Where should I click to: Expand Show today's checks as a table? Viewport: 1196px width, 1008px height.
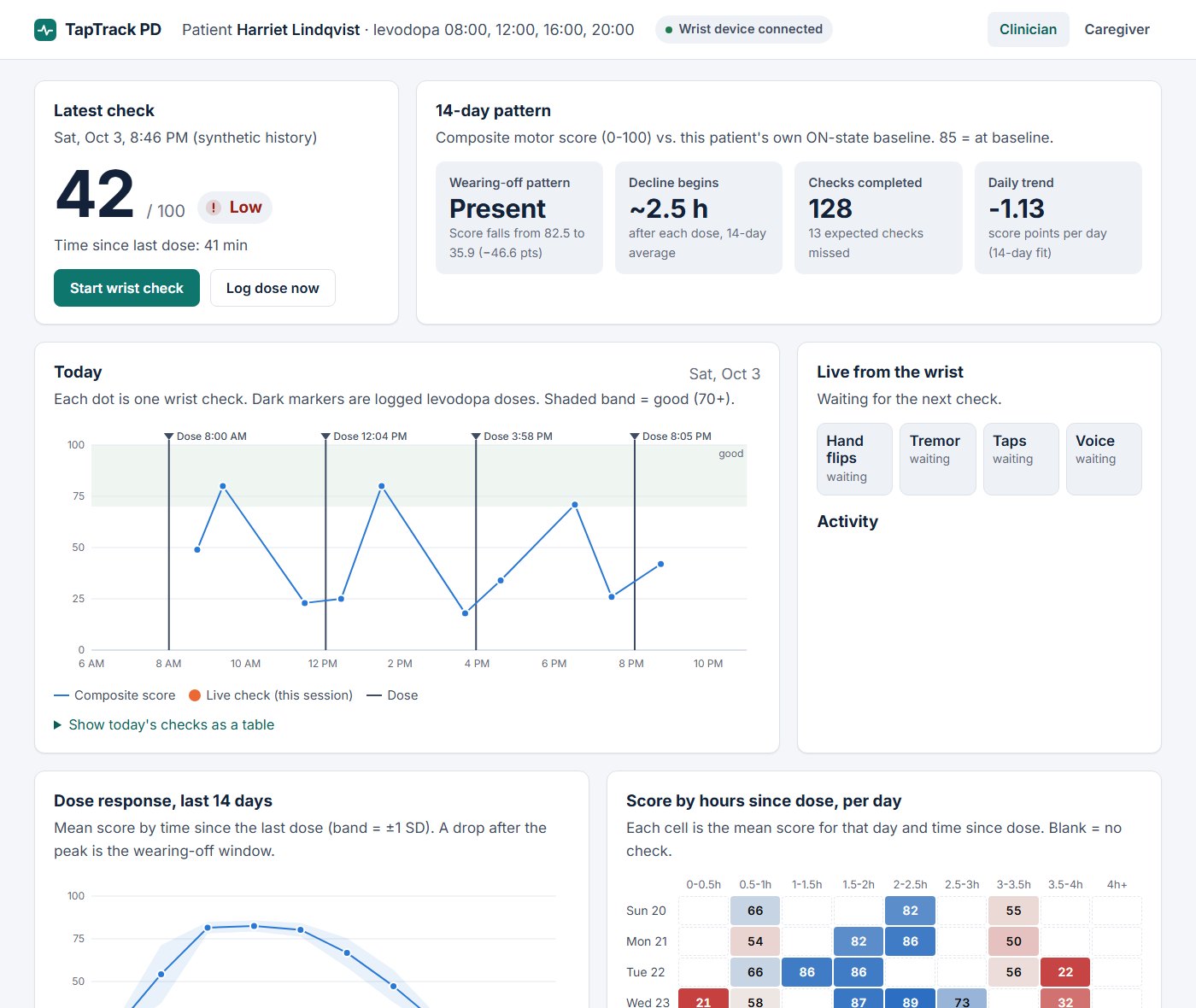164,724
